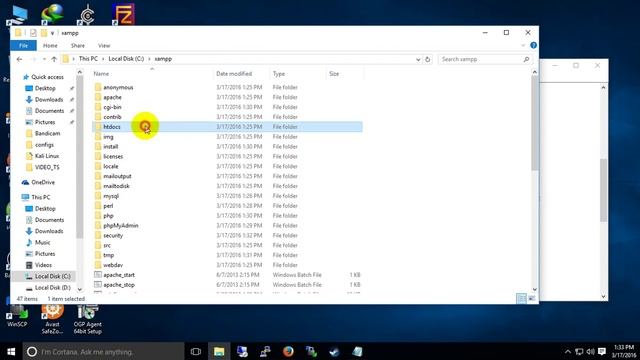Open the Share ribbon tab
This screenshot has width=640, height=360.
click(x=78, y=45)
